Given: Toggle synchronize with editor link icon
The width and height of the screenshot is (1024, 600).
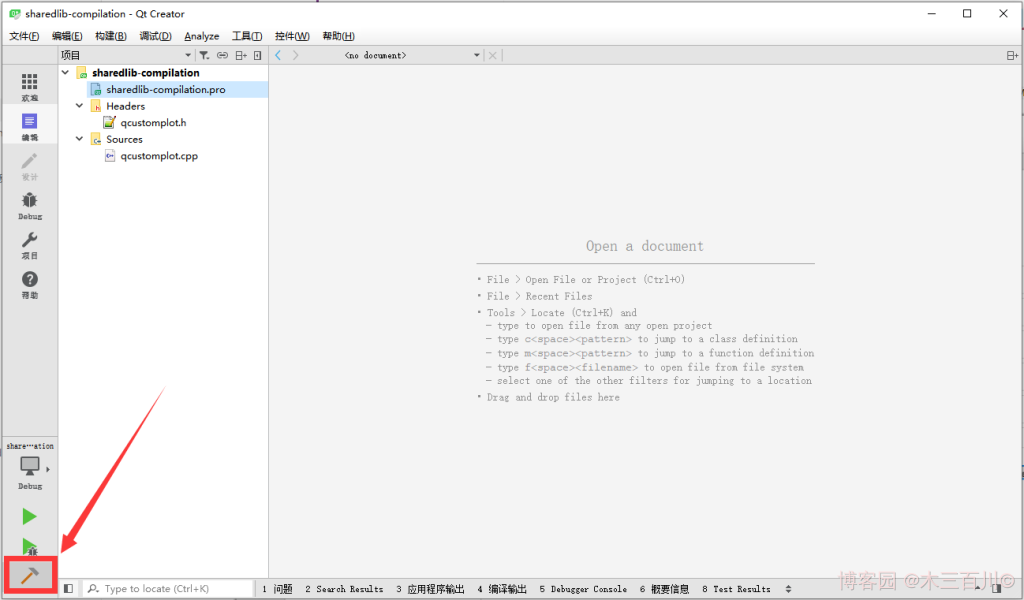Looking at the screenshot, I should pos(222,56).
